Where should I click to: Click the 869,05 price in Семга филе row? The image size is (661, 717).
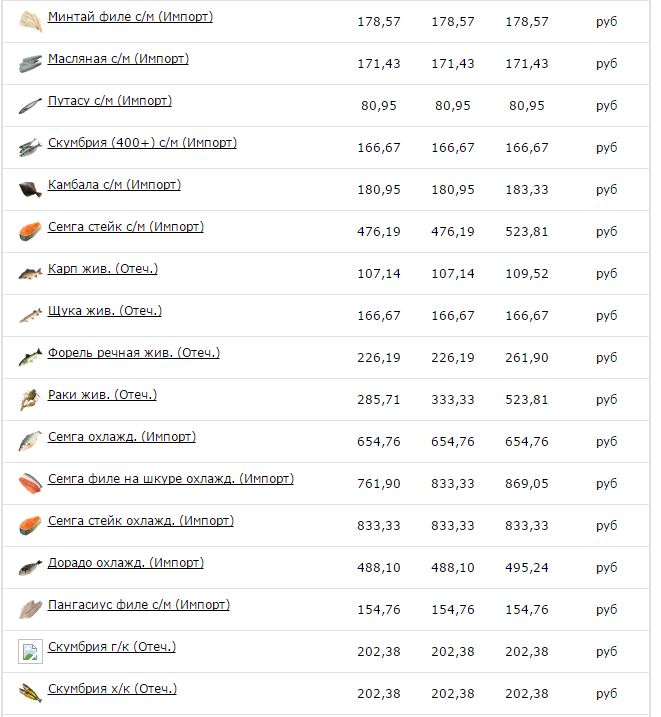pyautogui.click(x=527, y=484)
